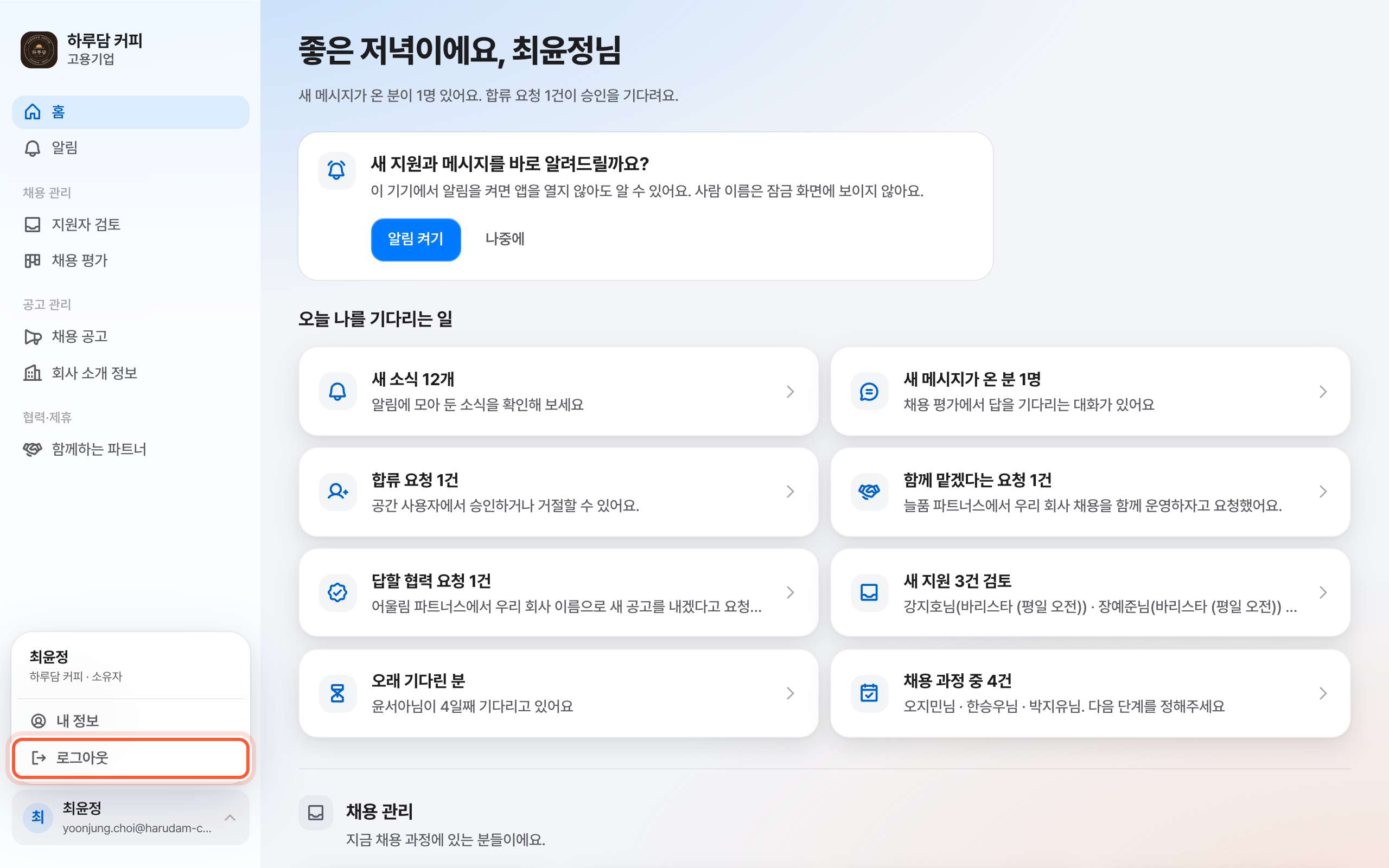Open 내 정보 in the account popup
This screenshot has height=868, width=1389.
pos(130,721)
